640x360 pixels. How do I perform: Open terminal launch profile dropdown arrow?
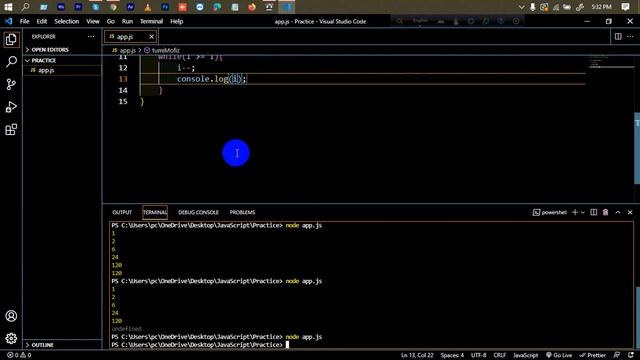coord(583,212)
